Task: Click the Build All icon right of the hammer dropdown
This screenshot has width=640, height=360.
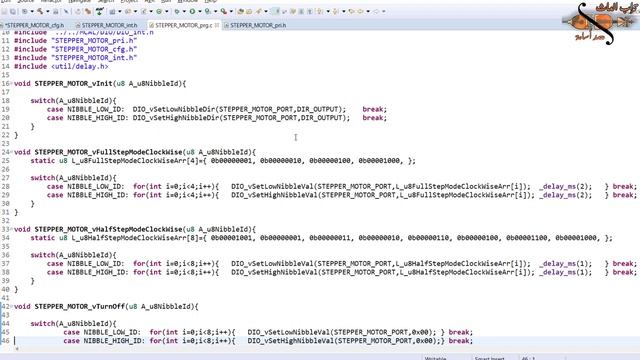Action: (x=56, y=11)
